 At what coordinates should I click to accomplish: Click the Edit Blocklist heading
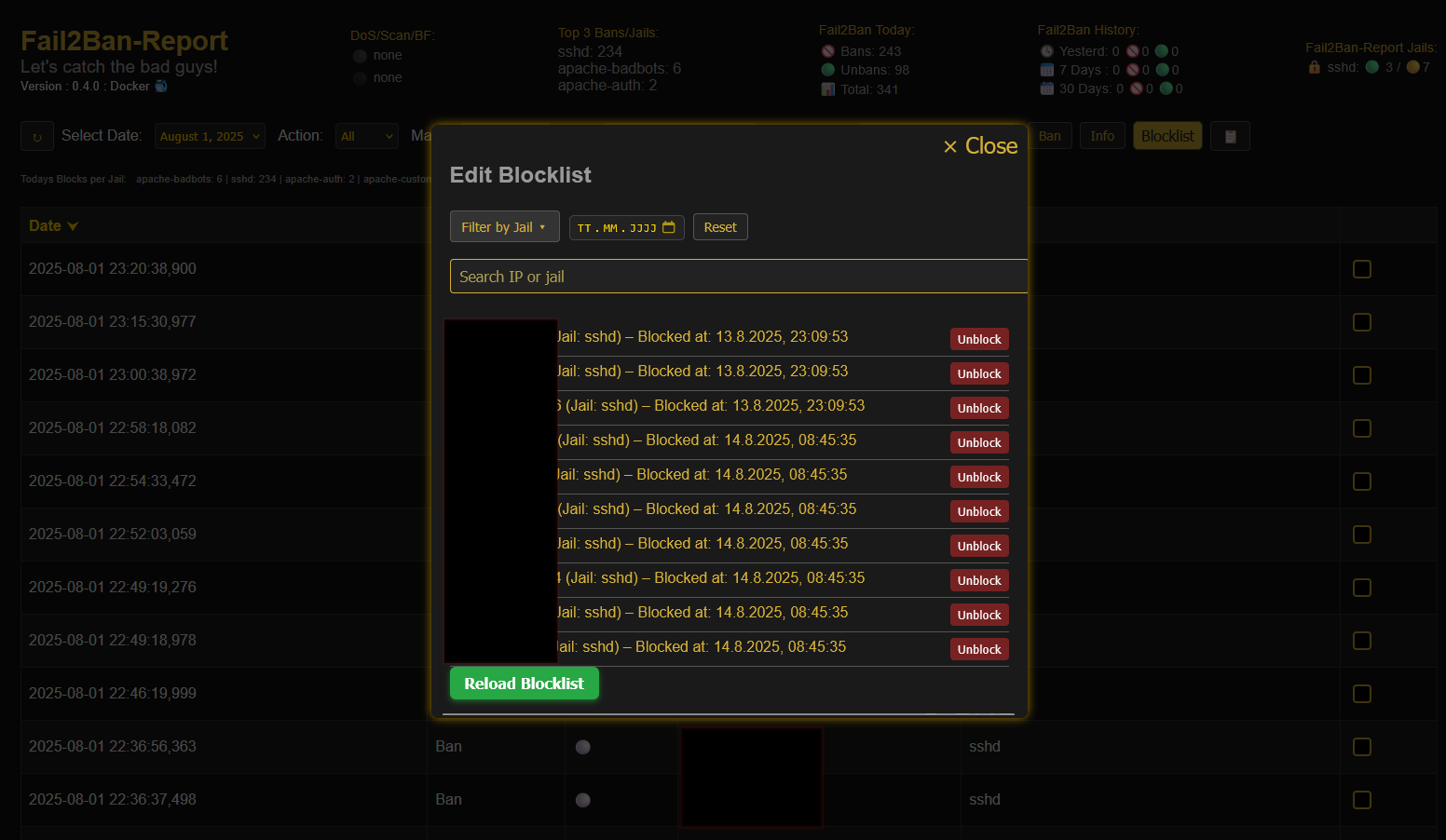[x=521, y=175]
